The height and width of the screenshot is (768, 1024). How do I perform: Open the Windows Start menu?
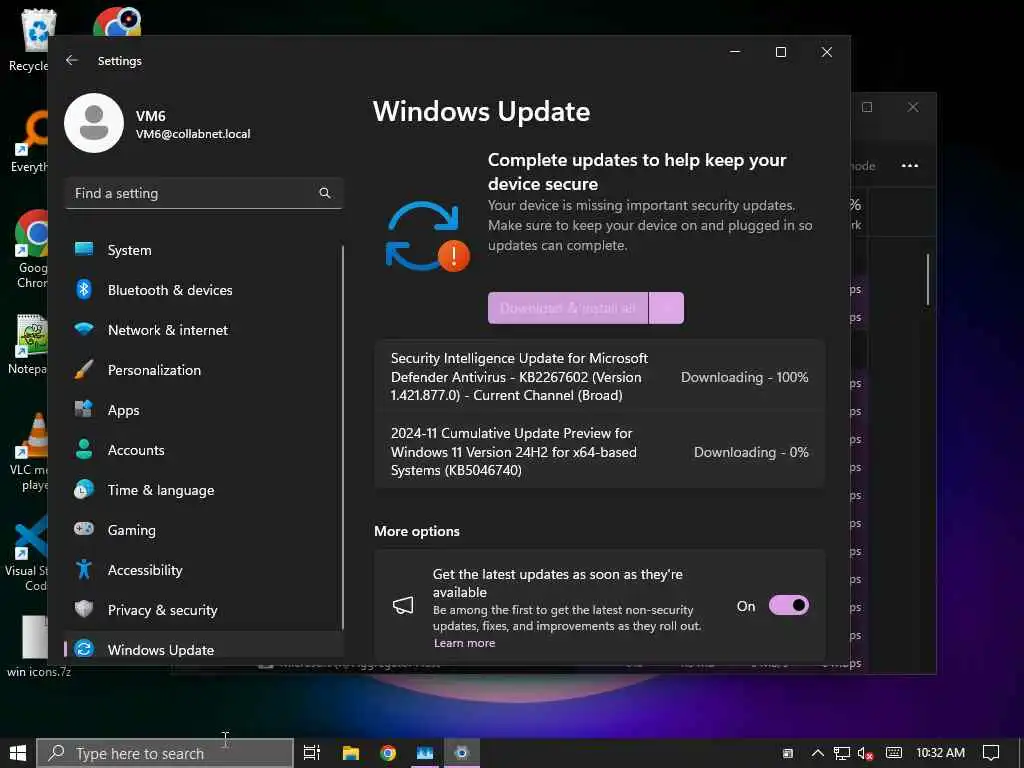[x=18, y=753]
